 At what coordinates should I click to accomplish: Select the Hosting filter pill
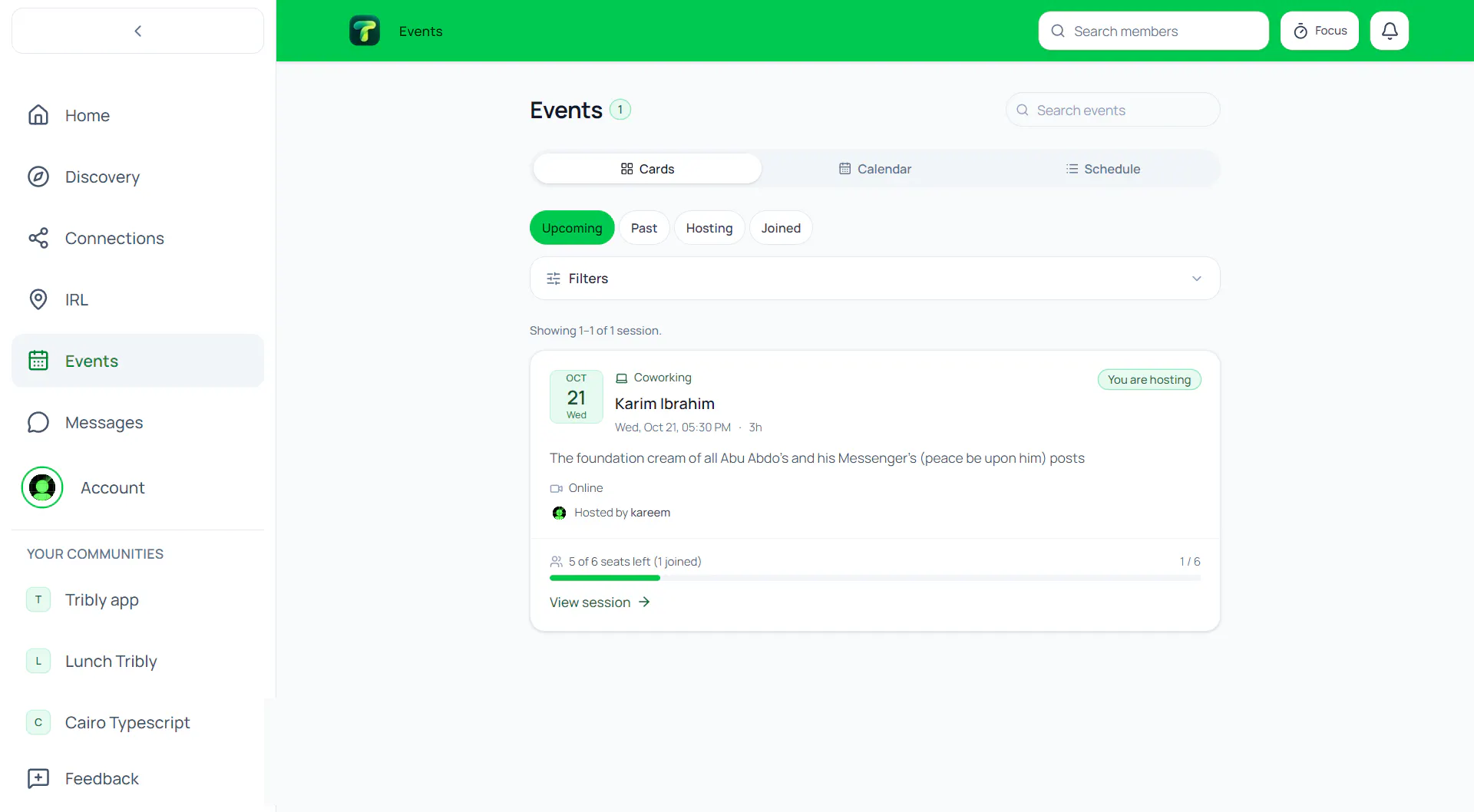click(709, 228)
